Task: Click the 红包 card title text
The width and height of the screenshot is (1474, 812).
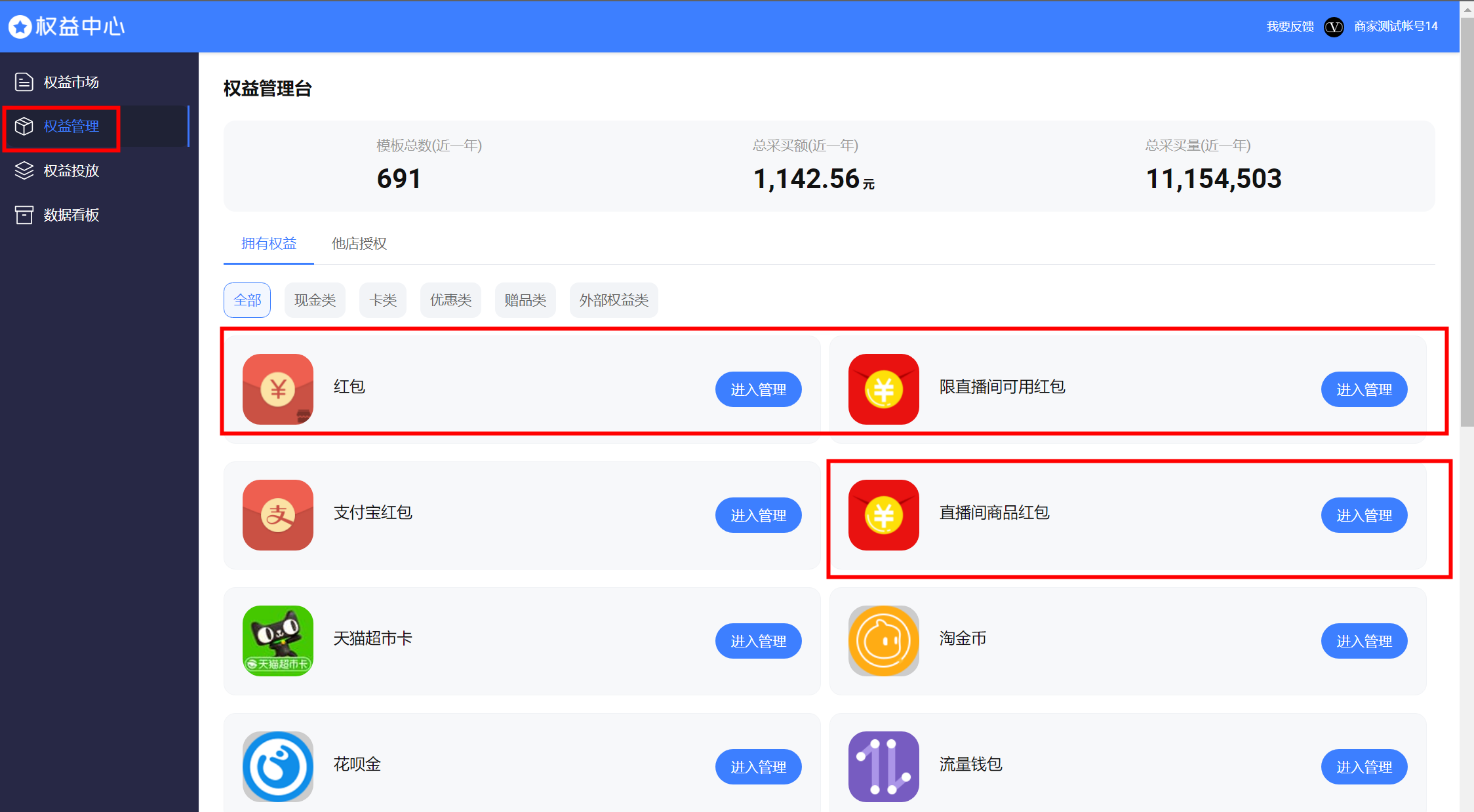Action: [349, 387]
